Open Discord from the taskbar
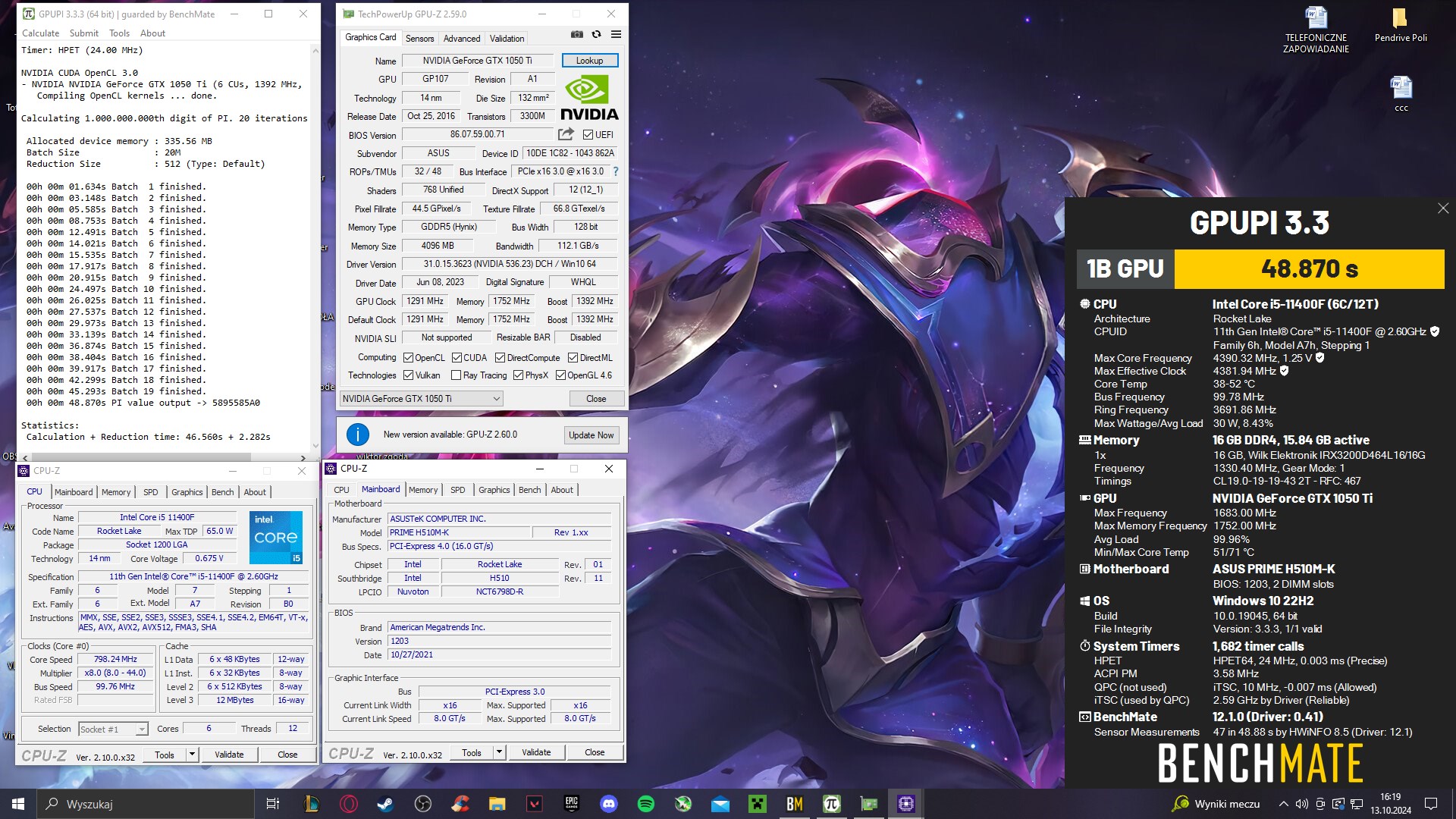This screenshot has height=819, width=1456. tap(609, 804)
